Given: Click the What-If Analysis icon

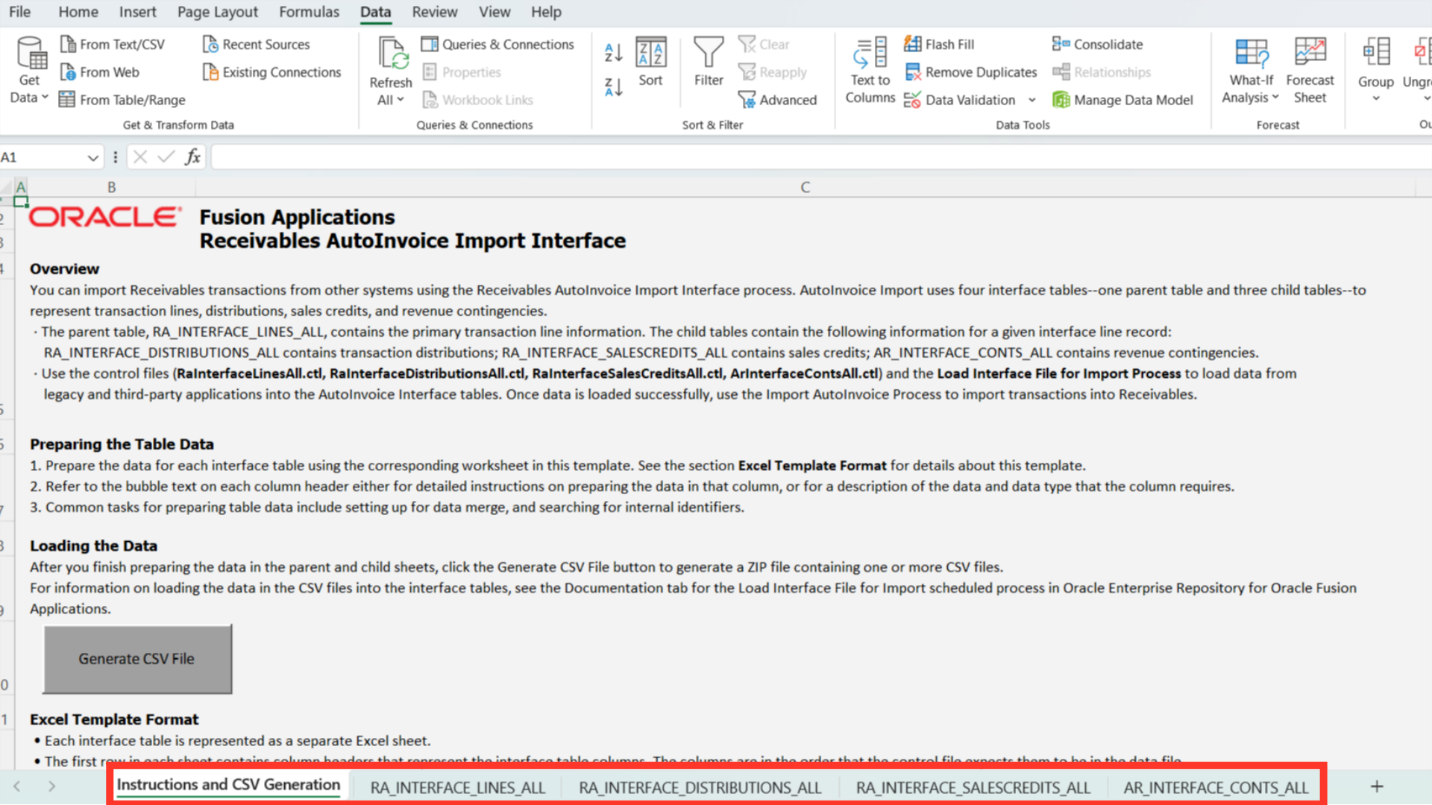Looking at the screenshot, I should [1251, 52].
